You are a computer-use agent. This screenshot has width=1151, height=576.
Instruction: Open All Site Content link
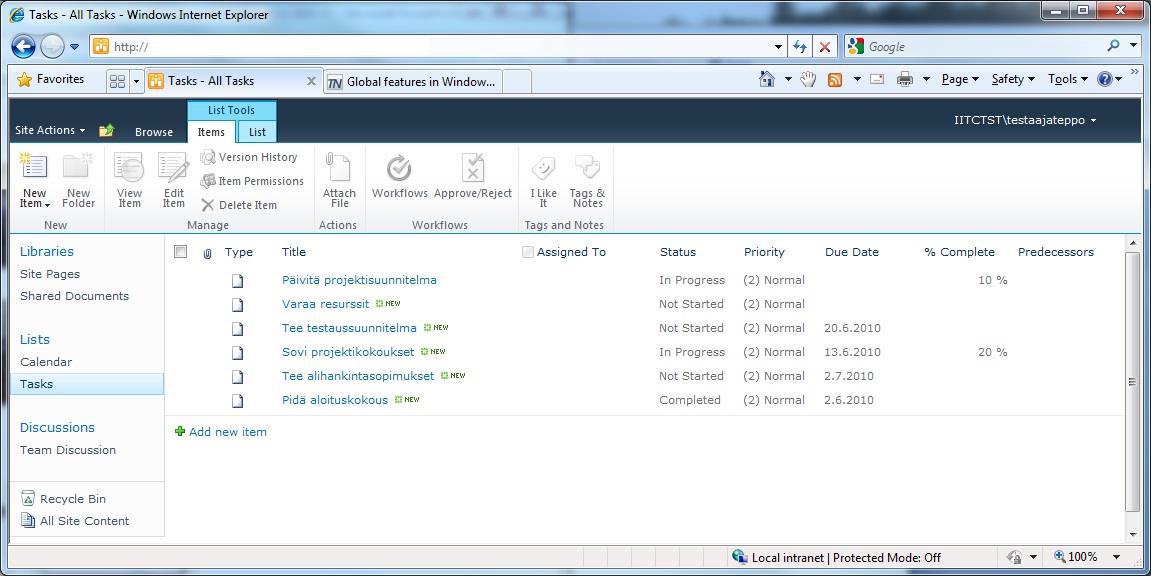(84, 521)
